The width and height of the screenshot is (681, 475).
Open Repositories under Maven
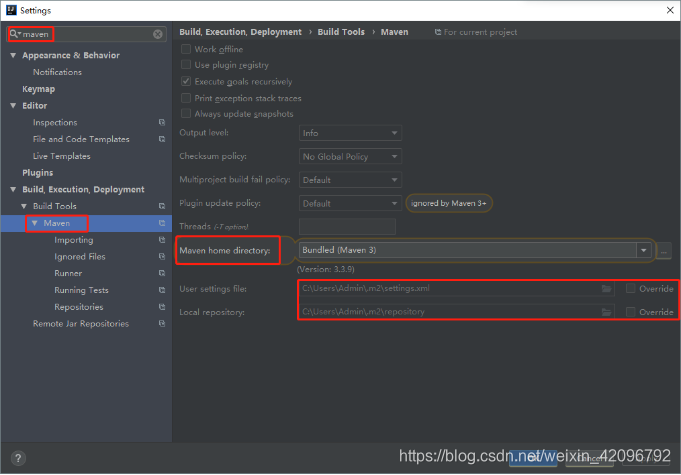[79, 307]
